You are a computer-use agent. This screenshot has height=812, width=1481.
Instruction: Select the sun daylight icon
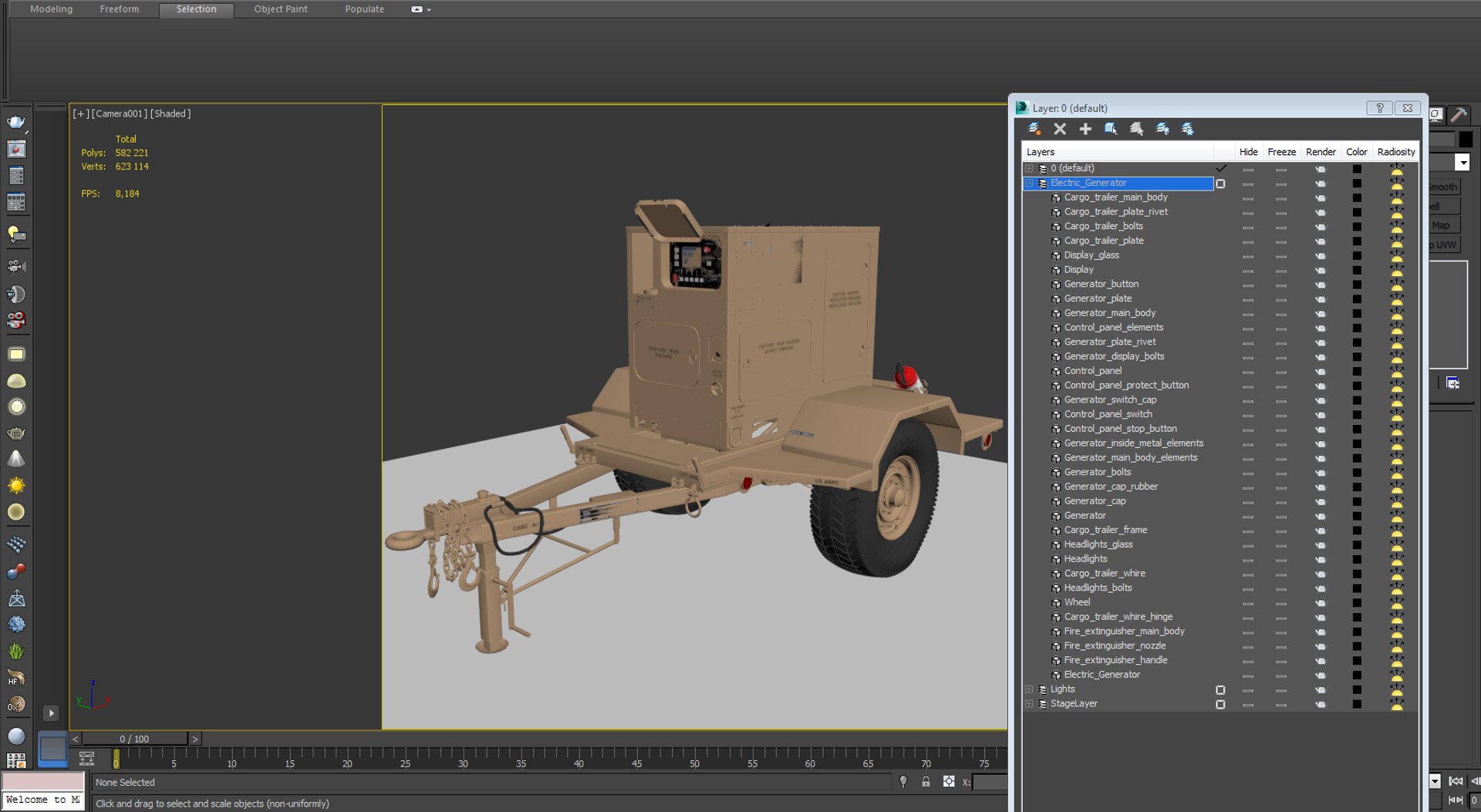click(16, 485)
